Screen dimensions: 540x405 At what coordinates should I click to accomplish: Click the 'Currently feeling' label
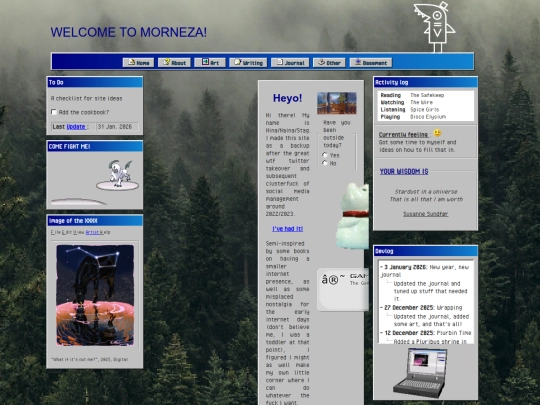click(x=403, y=135)
